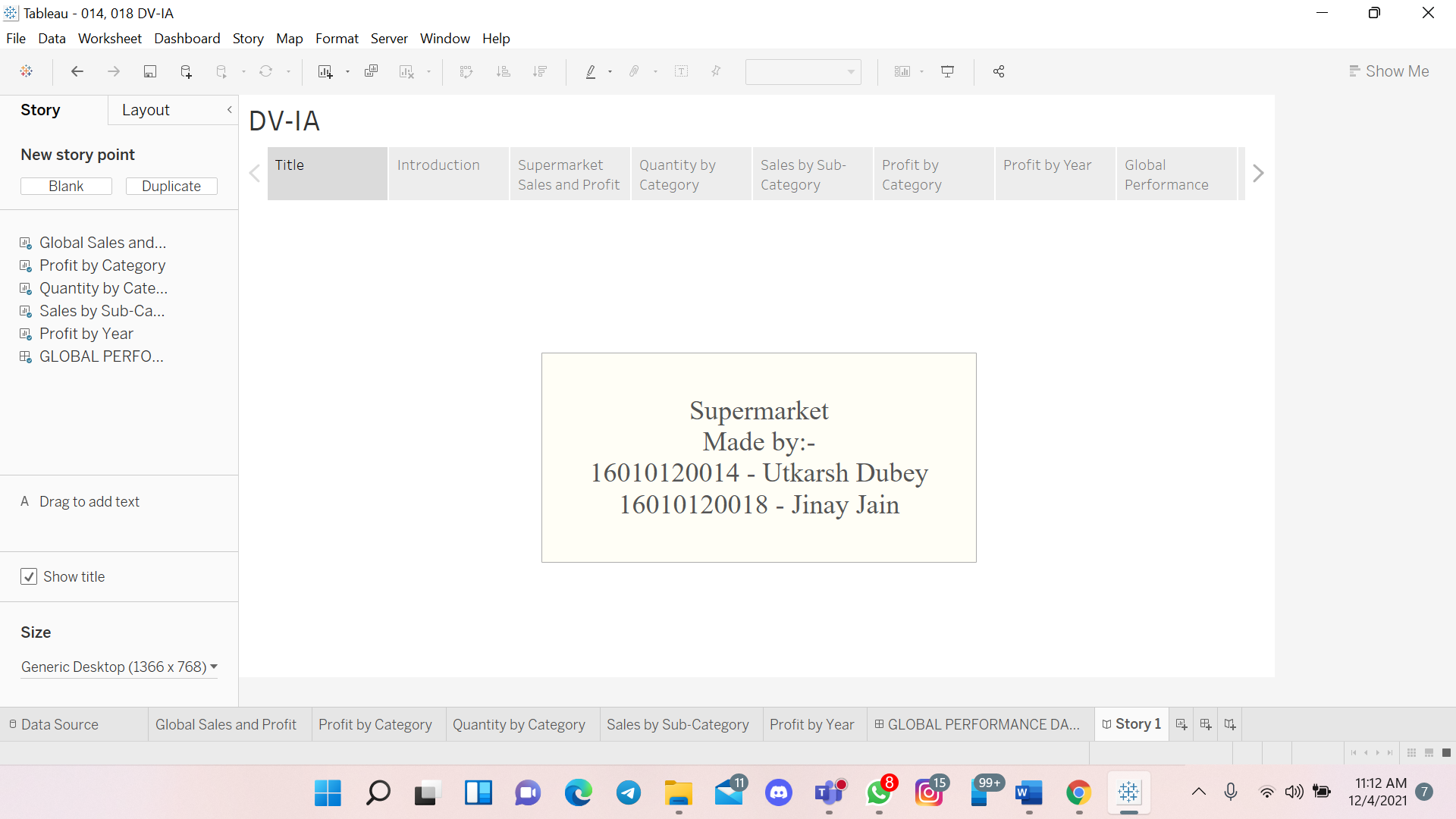Image resolution: width=1456 pixels, height=819 pixels.
Task: Click the Save icon in toolbar
Action: pos(150,71)
